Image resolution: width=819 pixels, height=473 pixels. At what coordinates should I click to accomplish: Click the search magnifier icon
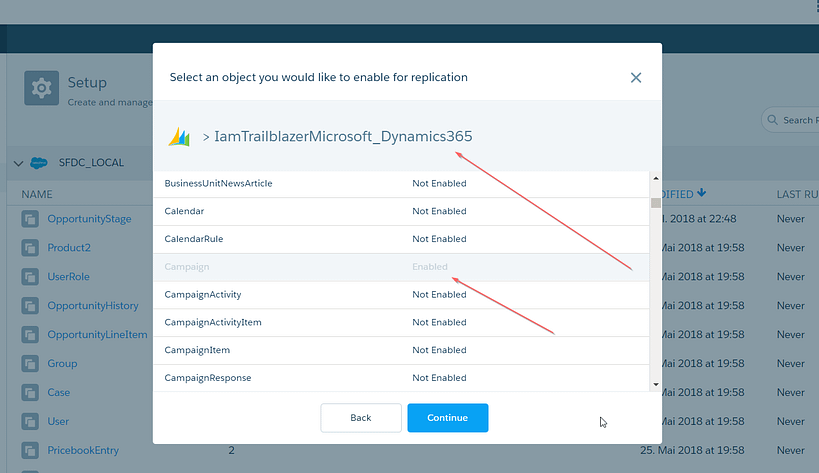pos(773,120)
